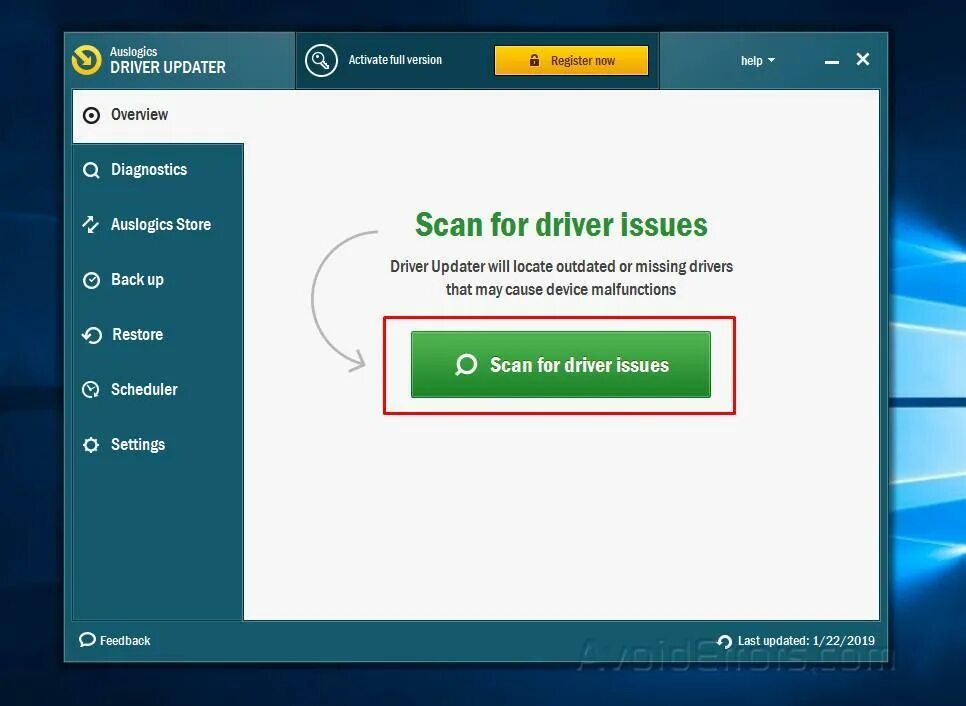Click the Back up checkmark clock icon
The width and height of the screenshot is (966, 706).
[x=91, y=280]
